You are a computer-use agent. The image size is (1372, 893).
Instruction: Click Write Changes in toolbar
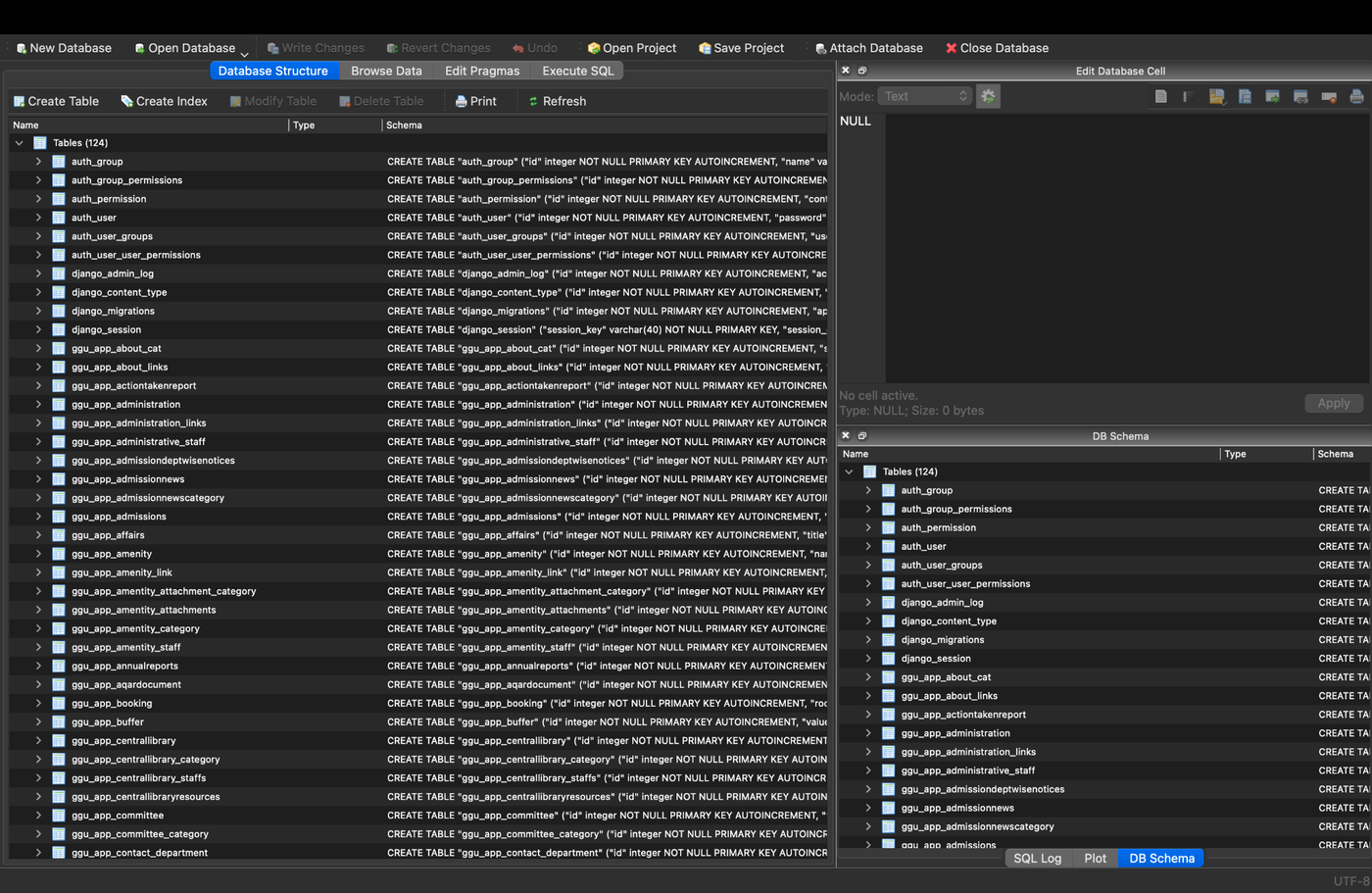316,48
